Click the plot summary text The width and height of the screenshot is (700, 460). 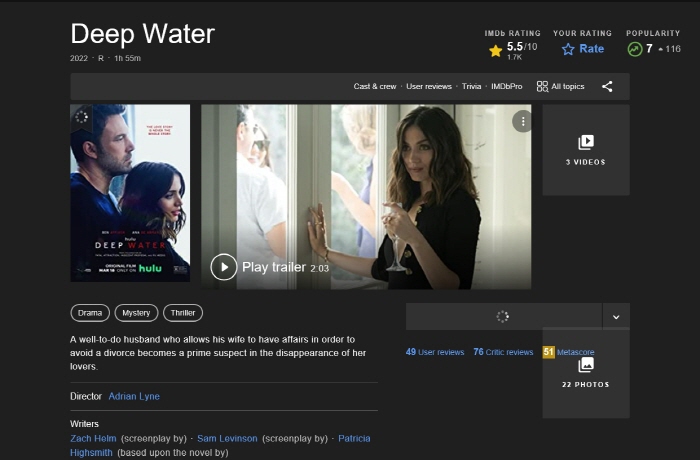pyautogui.click(x=218, y=353)
